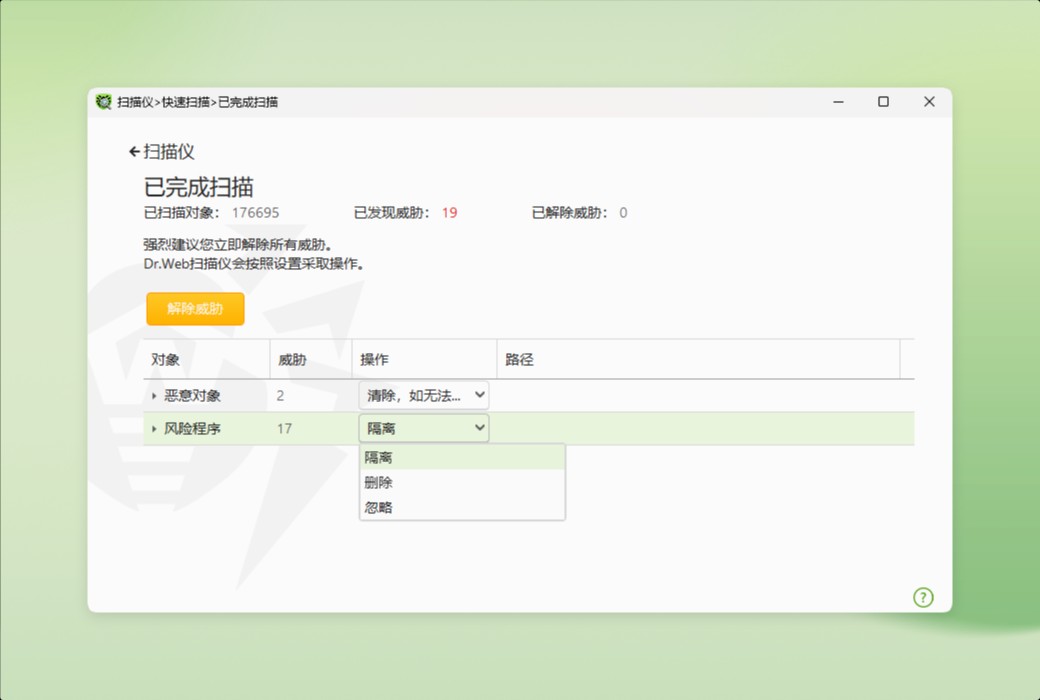Image resolution: width=1040 pixels, height=700 pixels.
Task: Click the 对象 column header
Action: click(x=167, y=359)
